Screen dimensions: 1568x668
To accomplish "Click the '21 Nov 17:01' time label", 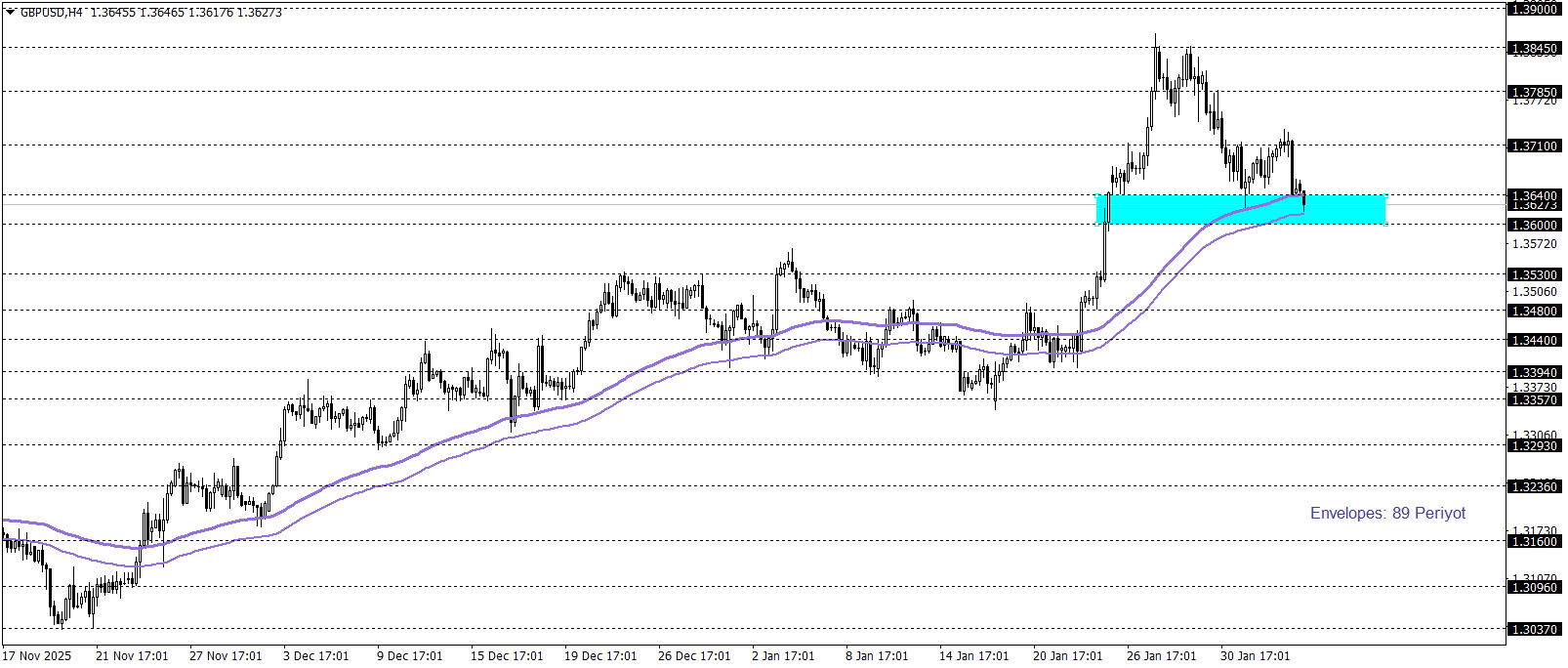I will coord(132,655).
